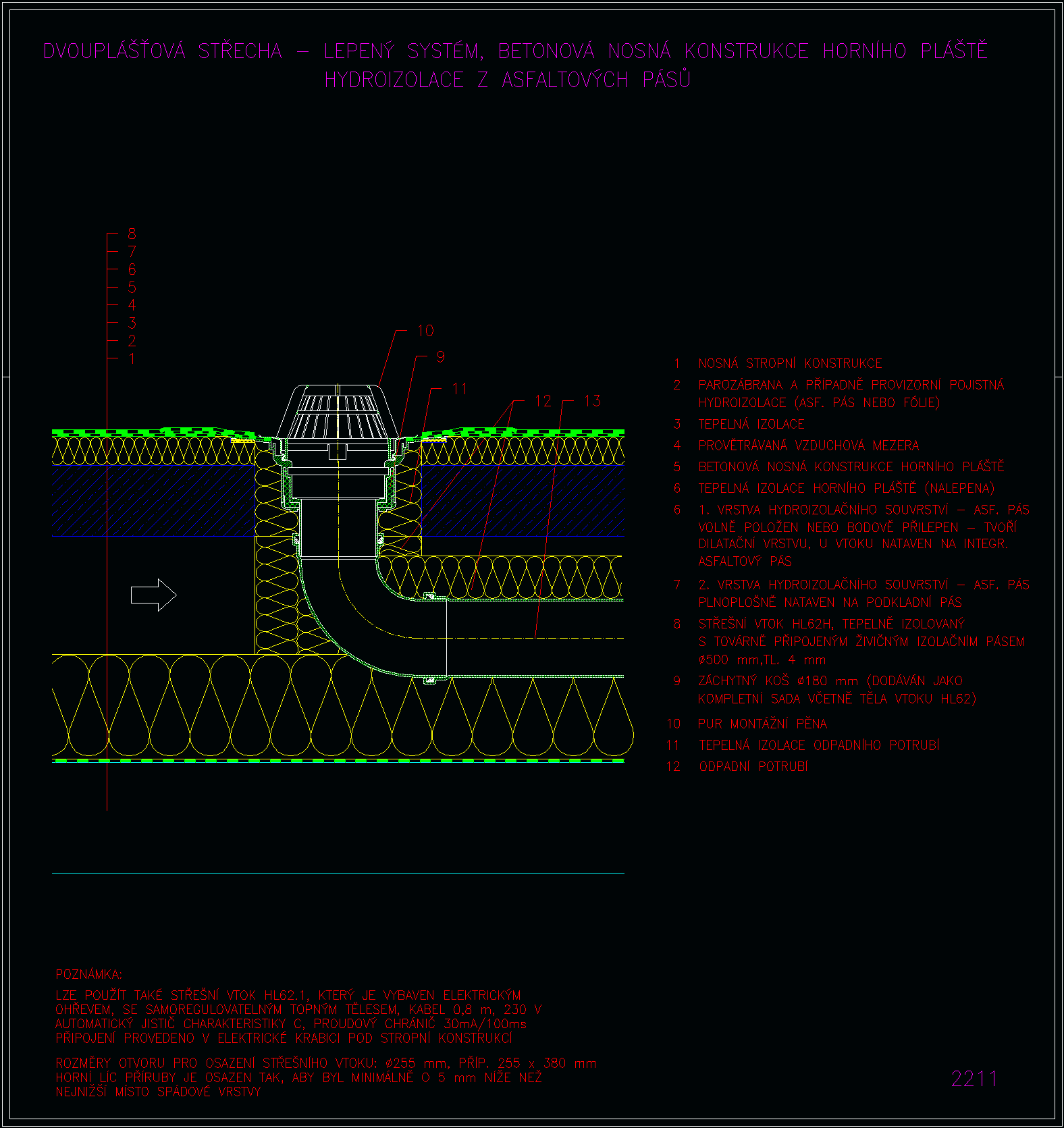1064x1128 pixels.
Task: Select the dimension text "ø500 mm,TL. 4 mm"
Action: click(762, 660)
